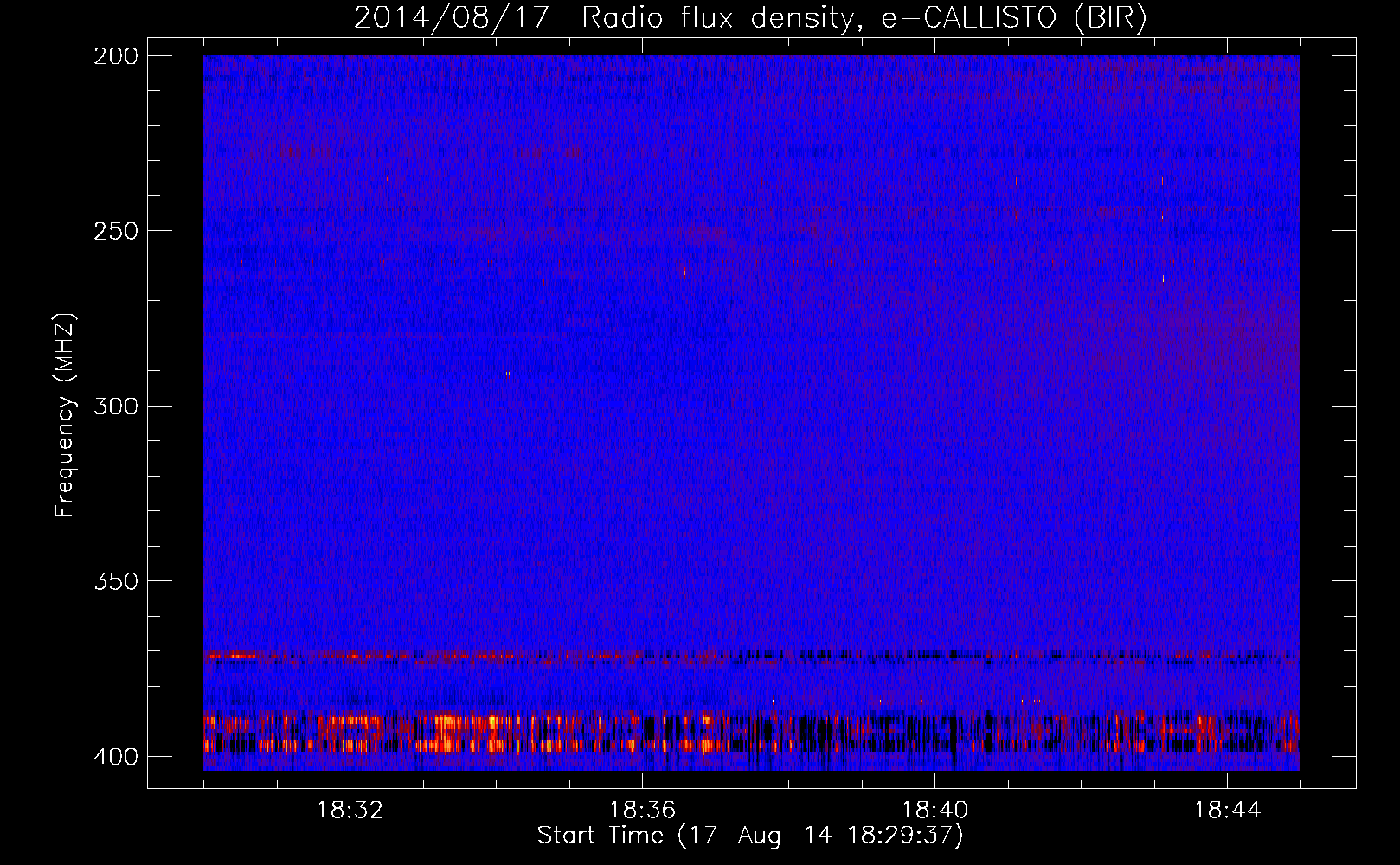Screen dimensions: 1400x865
Task: Click the 'Start Time (17-Aug-14 18:29:37)' label
Action: pos(750,836)
